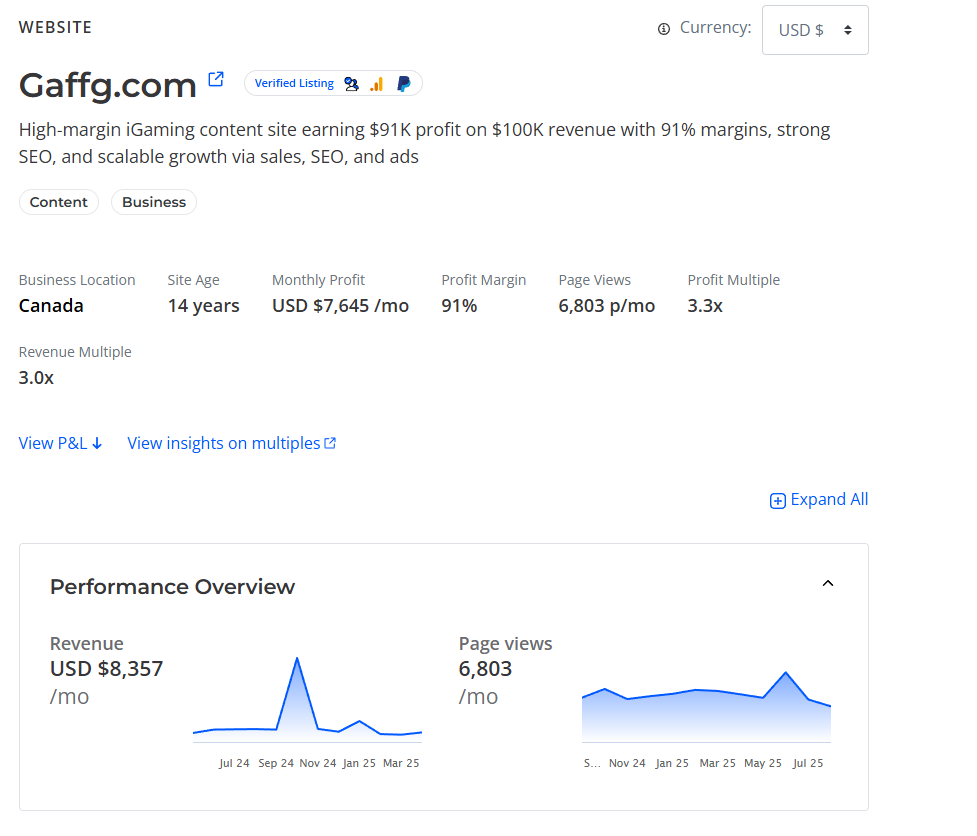Click the currency info icon
977x836 pixels.
[664, 29]
